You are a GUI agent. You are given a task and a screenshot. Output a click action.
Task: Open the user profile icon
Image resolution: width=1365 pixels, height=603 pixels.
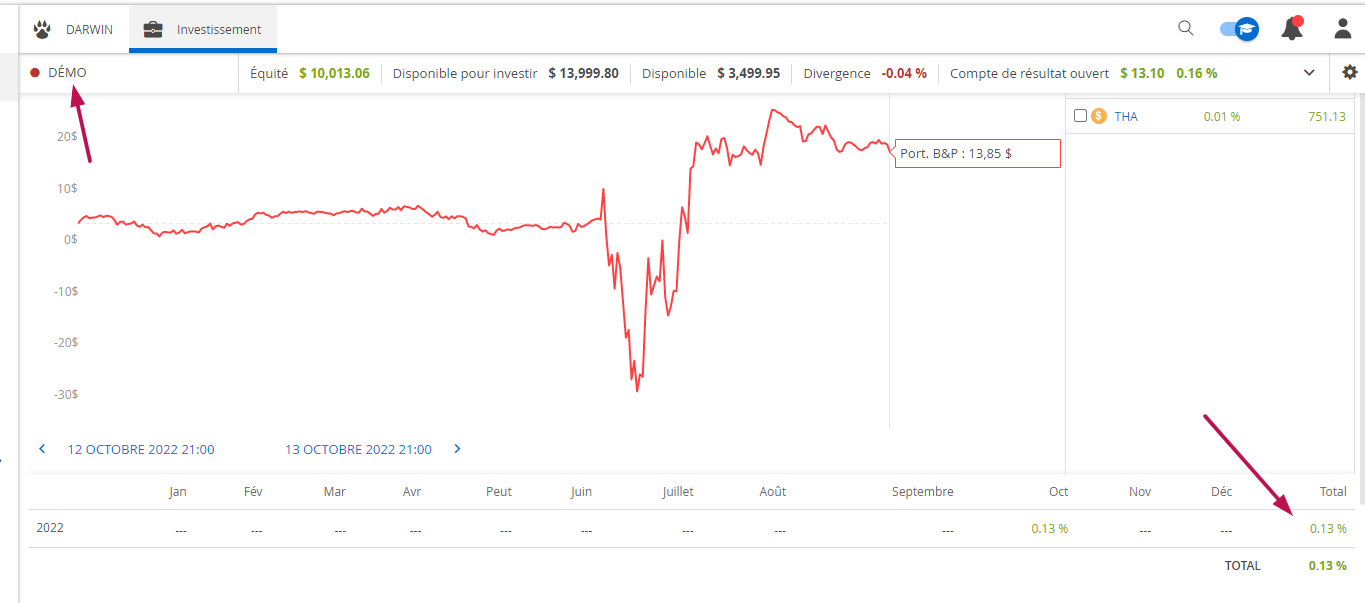pos(1343,29)
